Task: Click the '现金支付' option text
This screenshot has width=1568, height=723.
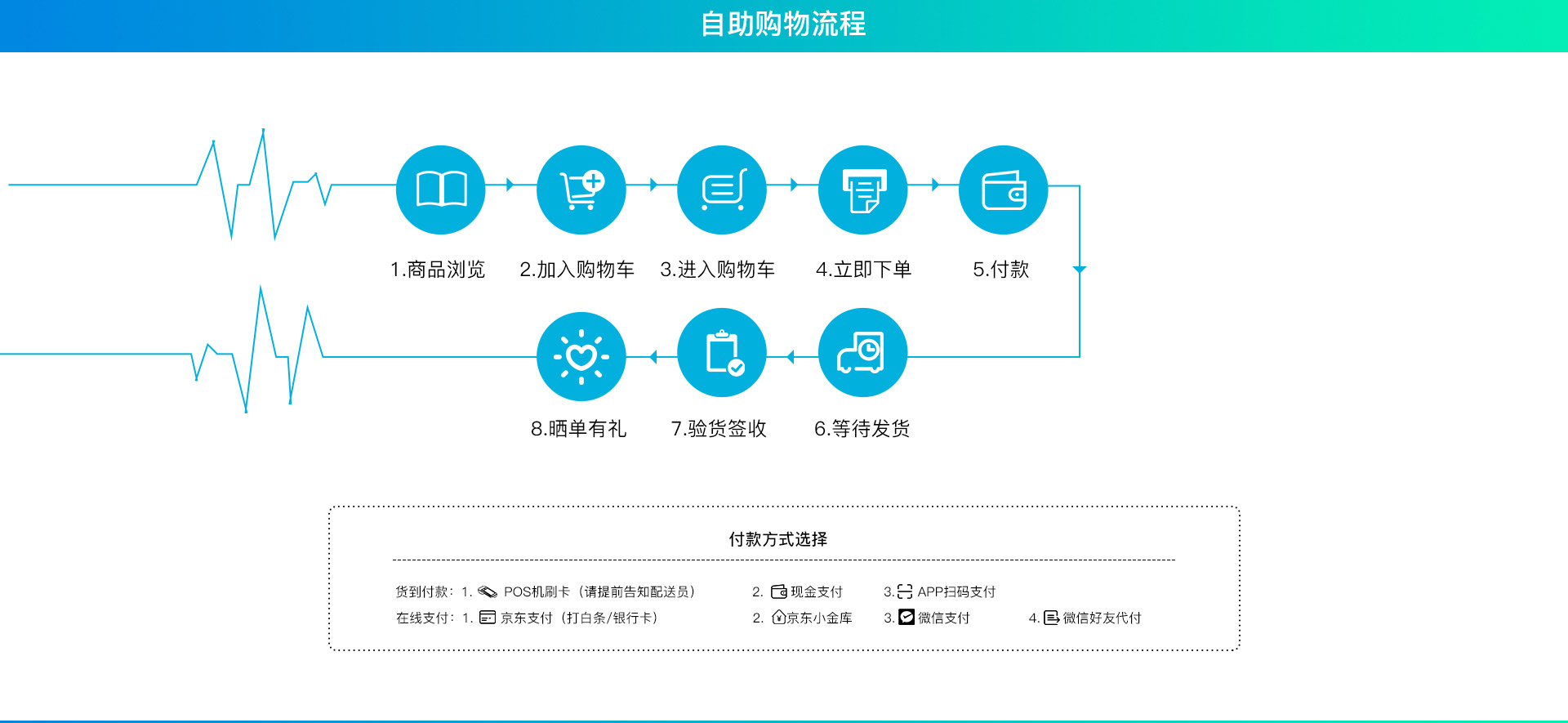Action: click(x=817, y=591)
